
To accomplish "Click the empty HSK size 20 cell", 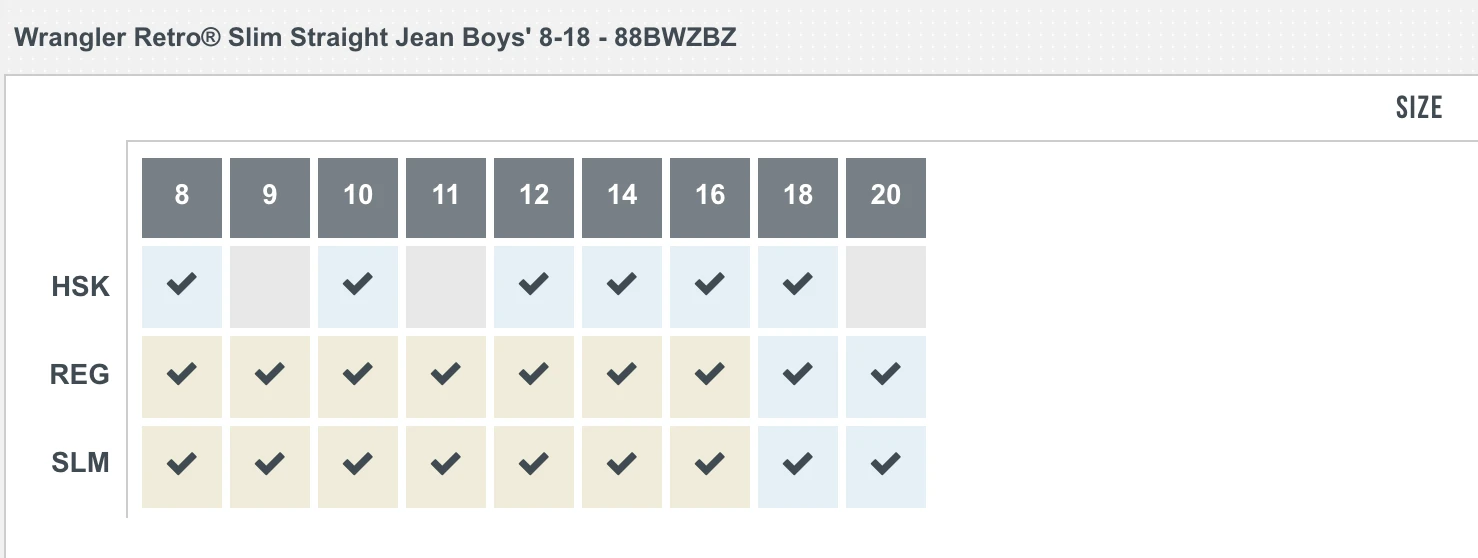I will click(886, 286).
